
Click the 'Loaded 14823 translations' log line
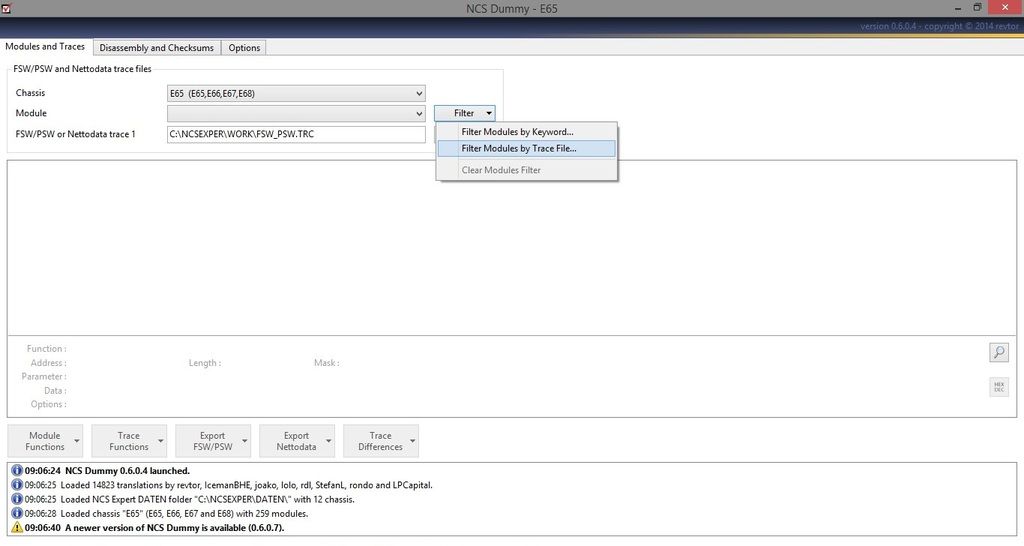pyautogui.click(x=246, y=485)
